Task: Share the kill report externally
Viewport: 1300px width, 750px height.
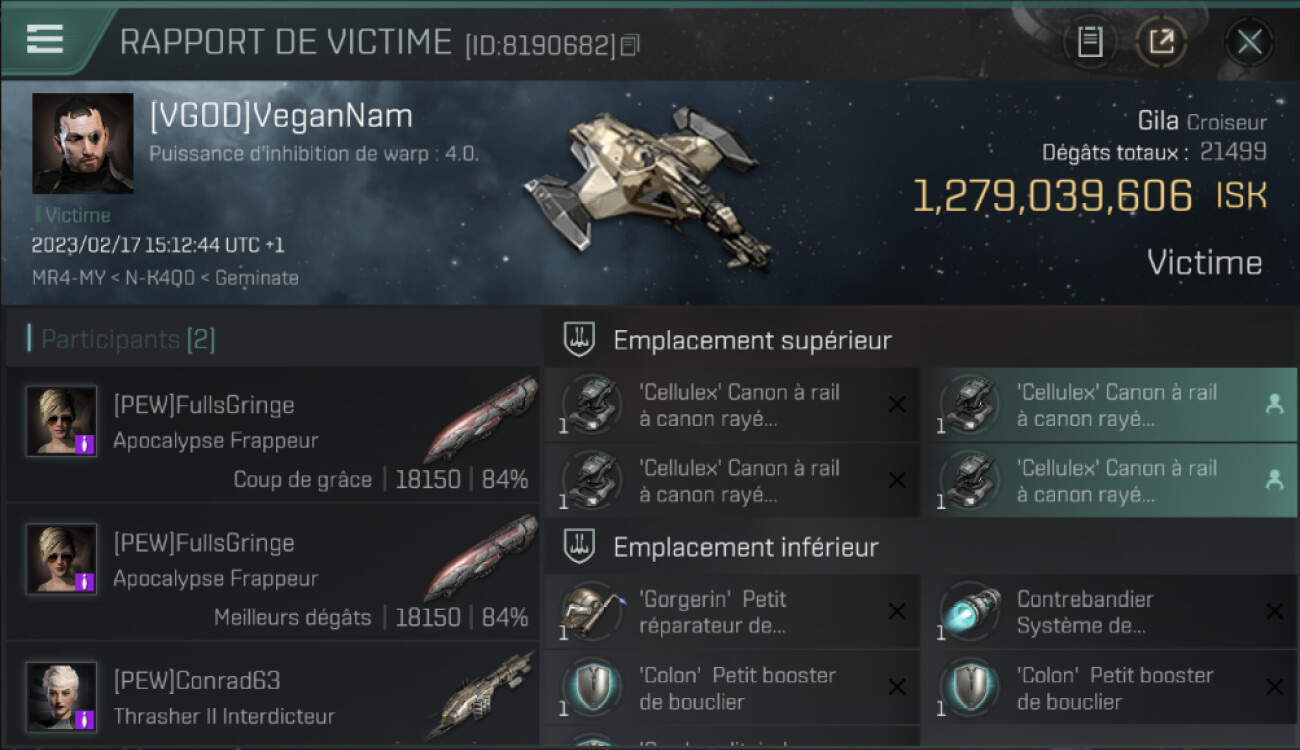Action: [x=1161, y=42]
